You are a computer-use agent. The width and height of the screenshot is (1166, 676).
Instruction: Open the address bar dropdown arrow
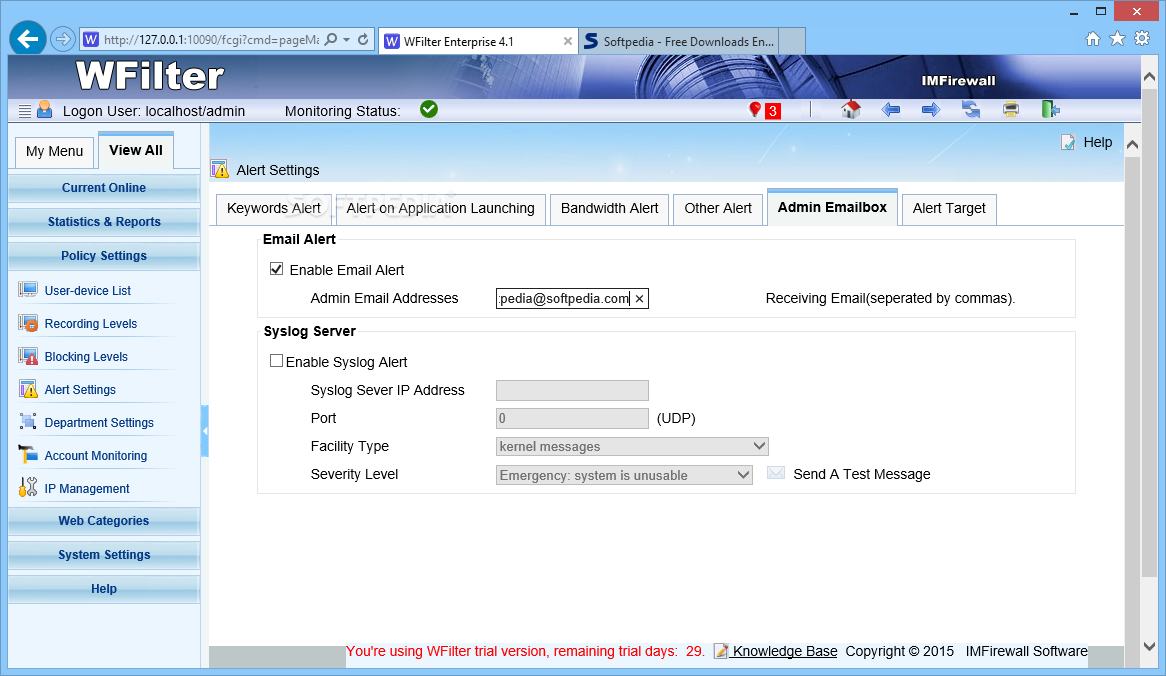[347, 39]
